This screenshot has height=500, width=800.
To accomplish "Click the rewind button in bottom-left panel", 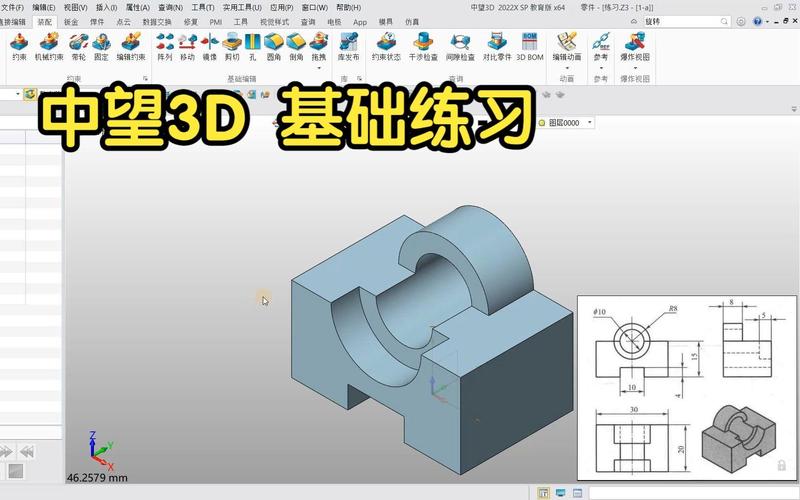I will point(27,452).
